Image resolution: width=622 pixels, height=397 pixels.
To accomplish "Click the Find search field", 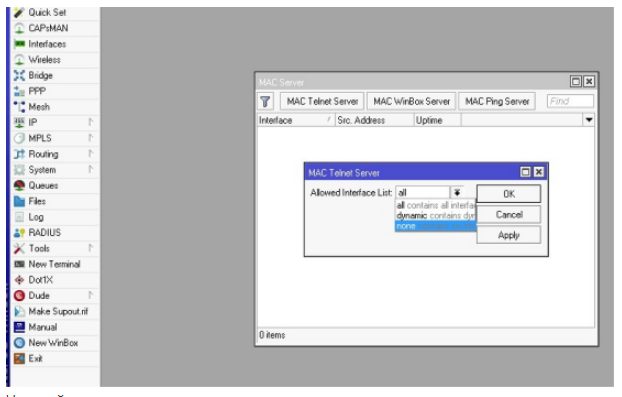I will click(x=570, y=102).
